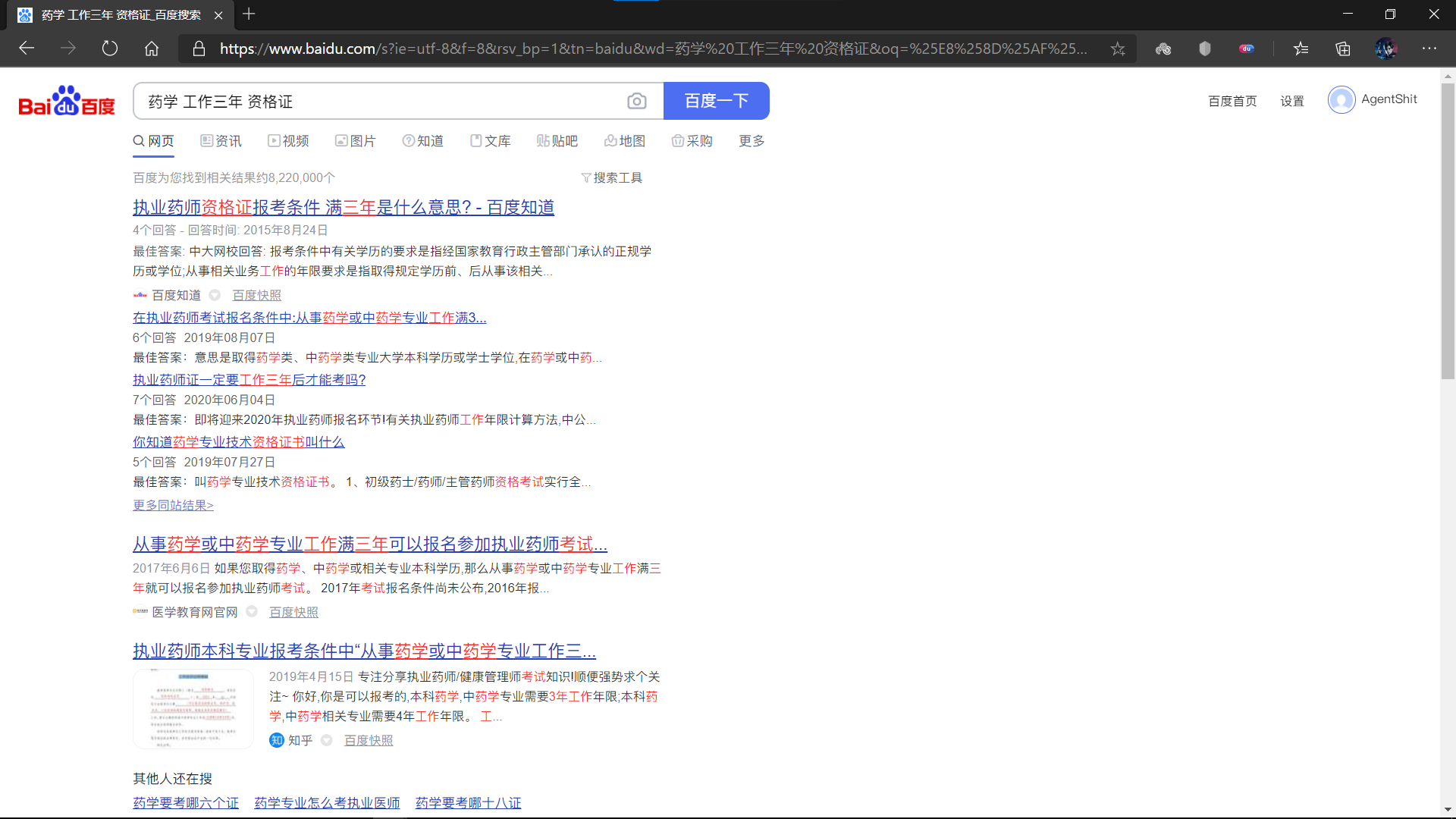Open the browser collections icon
The height and width of the screenshot is (819, 1456).
[1343, 49]
